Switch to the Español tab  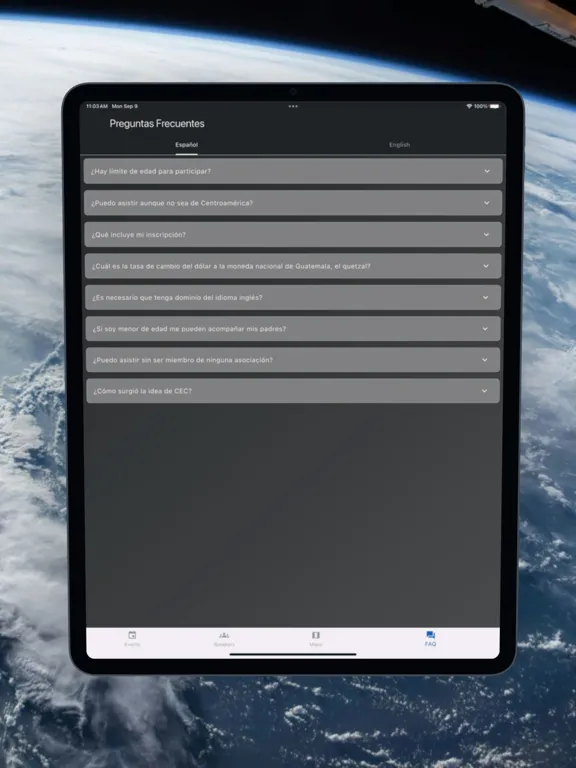(x=187, y=145)
